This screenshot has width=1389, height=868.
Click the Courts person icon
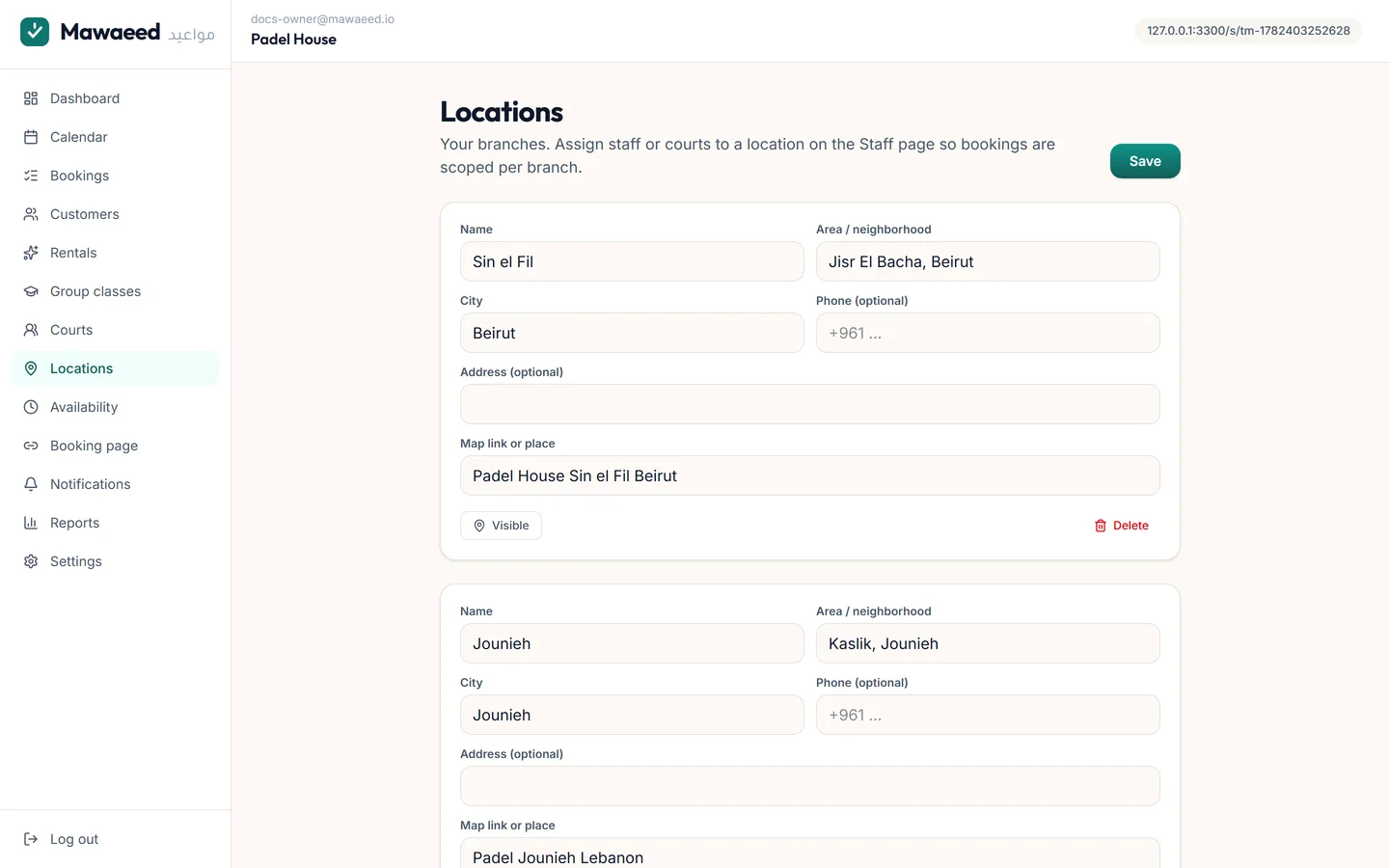pos(31,330)
